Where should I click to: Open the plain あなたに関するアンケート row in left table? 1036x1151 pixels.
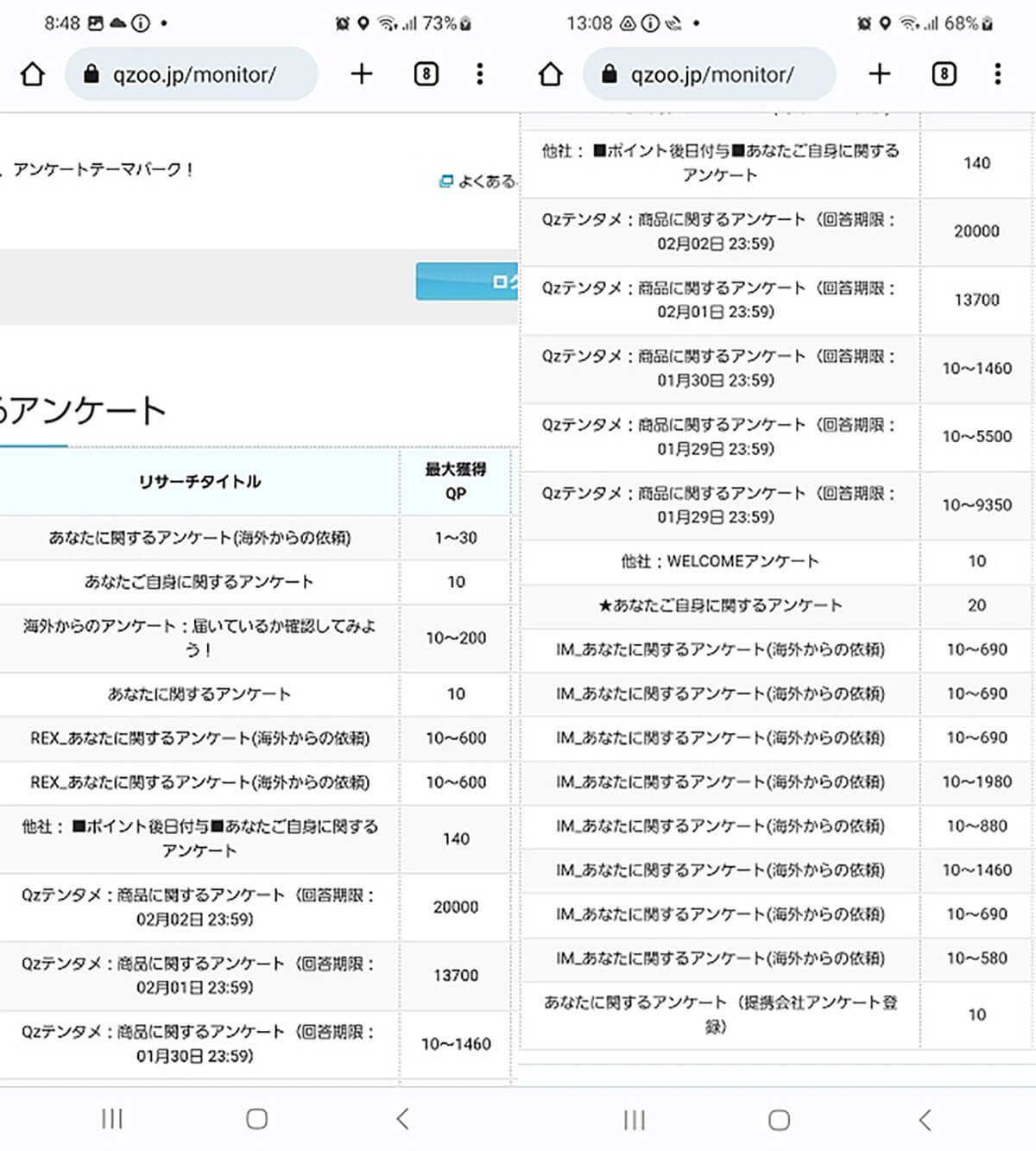tap(199, 694)
